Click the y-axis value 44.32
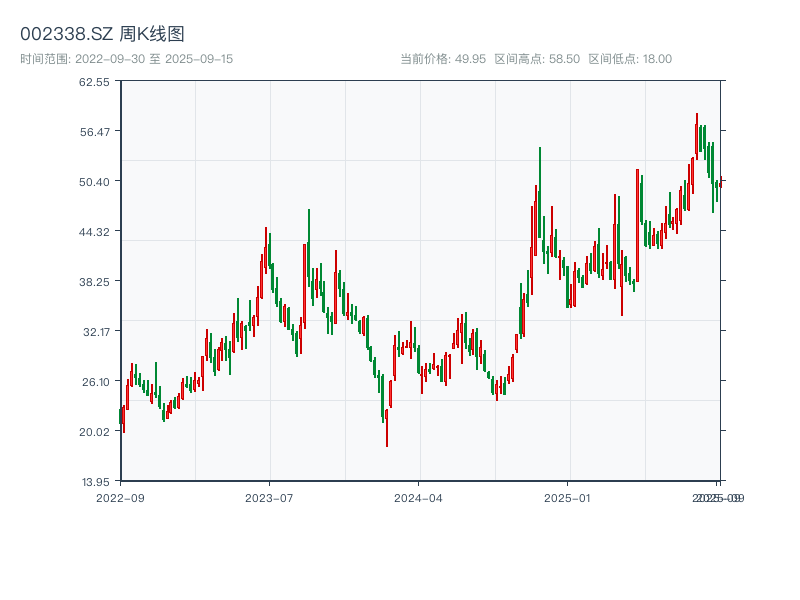Image resolution: width=800 pixels, height=600 pixels. tap(94, 232)
